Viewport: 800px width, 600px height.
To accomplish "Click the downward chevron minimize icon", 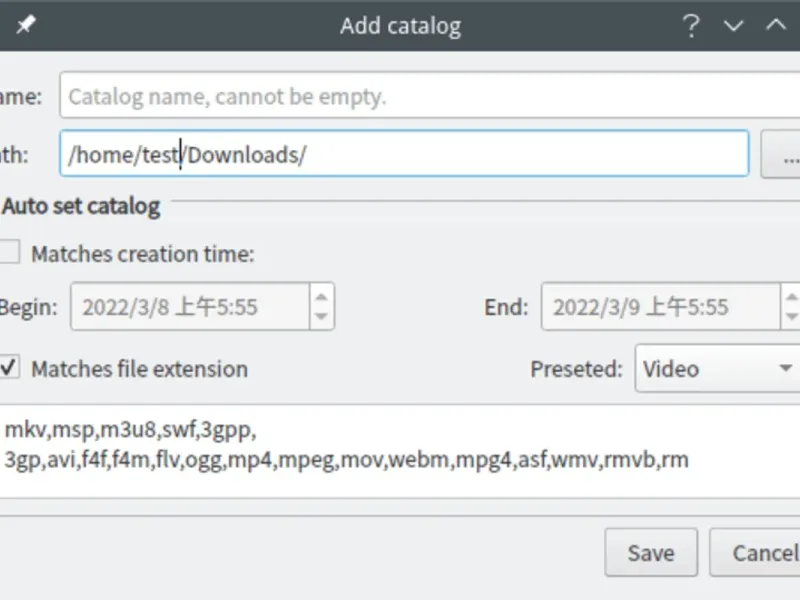I will click(x=734, y=26).
